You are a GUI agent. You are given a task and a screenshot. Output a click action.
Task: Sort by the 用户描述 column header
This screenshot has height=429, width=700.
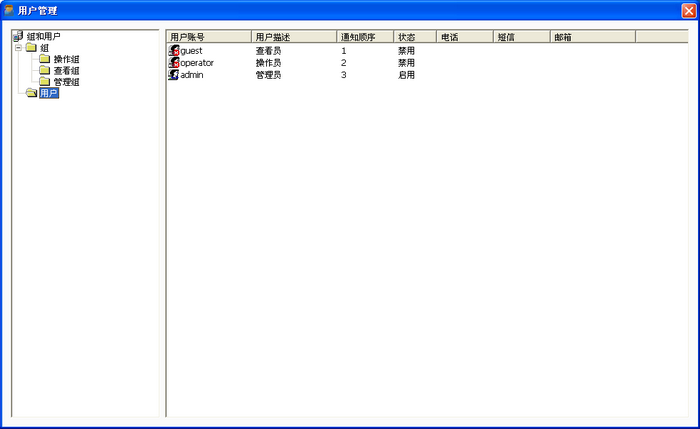(293, 36)
